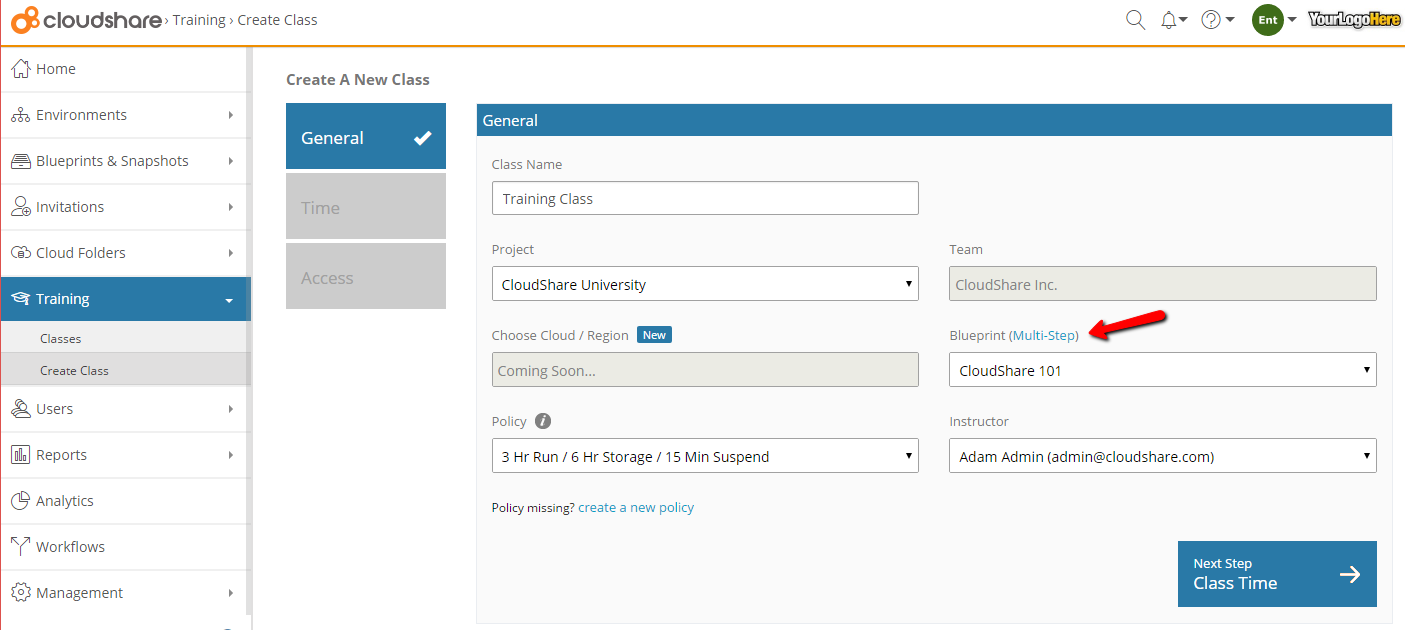Click the disabled Team field

tap(1163, 284)
